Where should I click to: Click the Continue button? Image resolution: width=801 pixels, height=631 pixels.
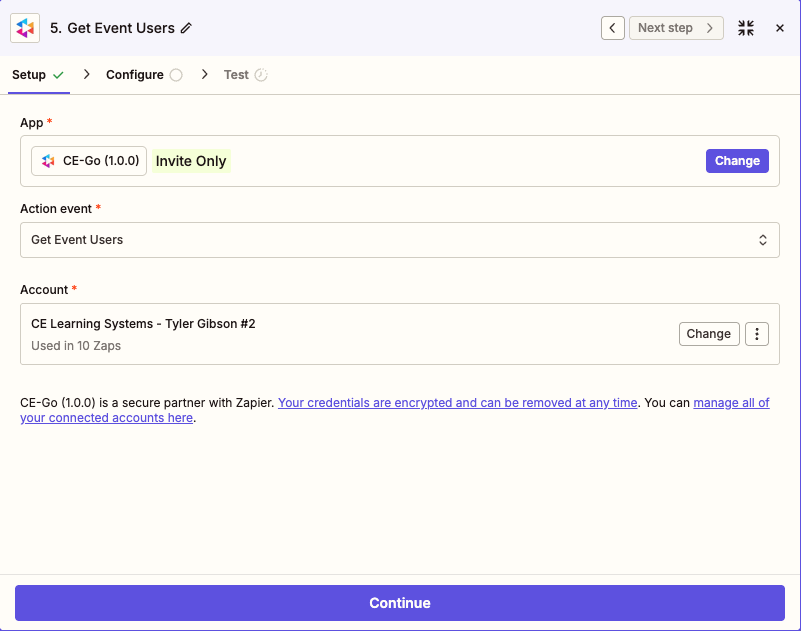[399, 603]
